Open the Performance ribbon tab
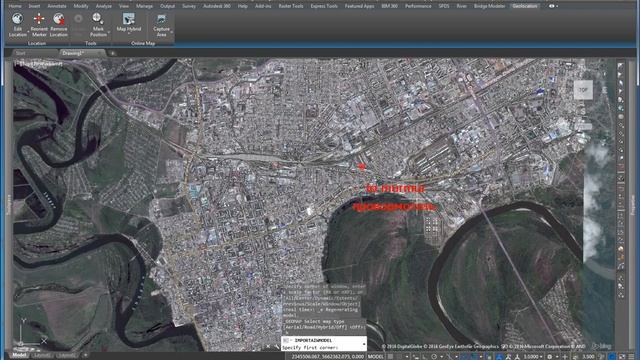 click(418, 6)
